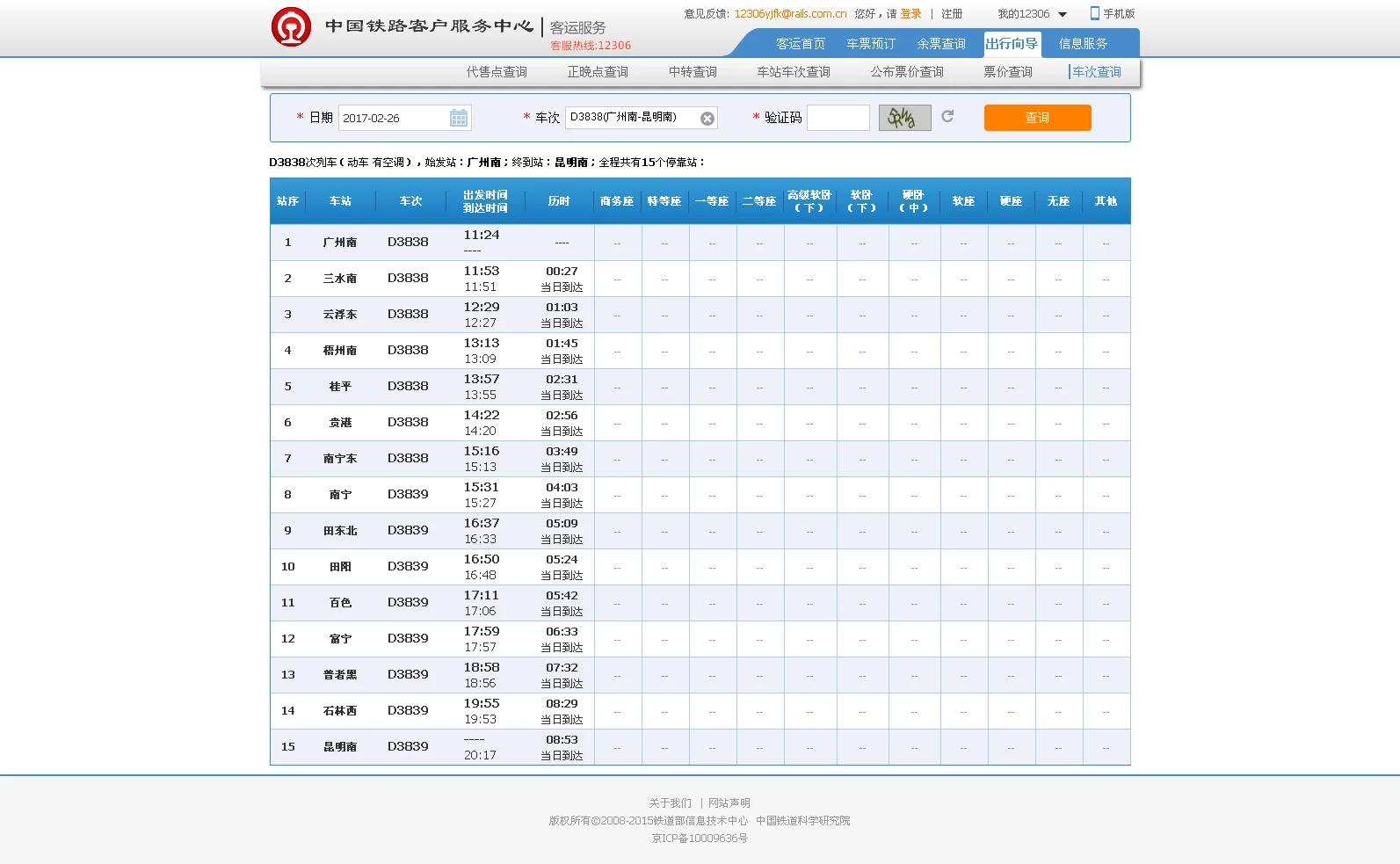Open the 车票预订 ticket booking tab

point(870,44)
